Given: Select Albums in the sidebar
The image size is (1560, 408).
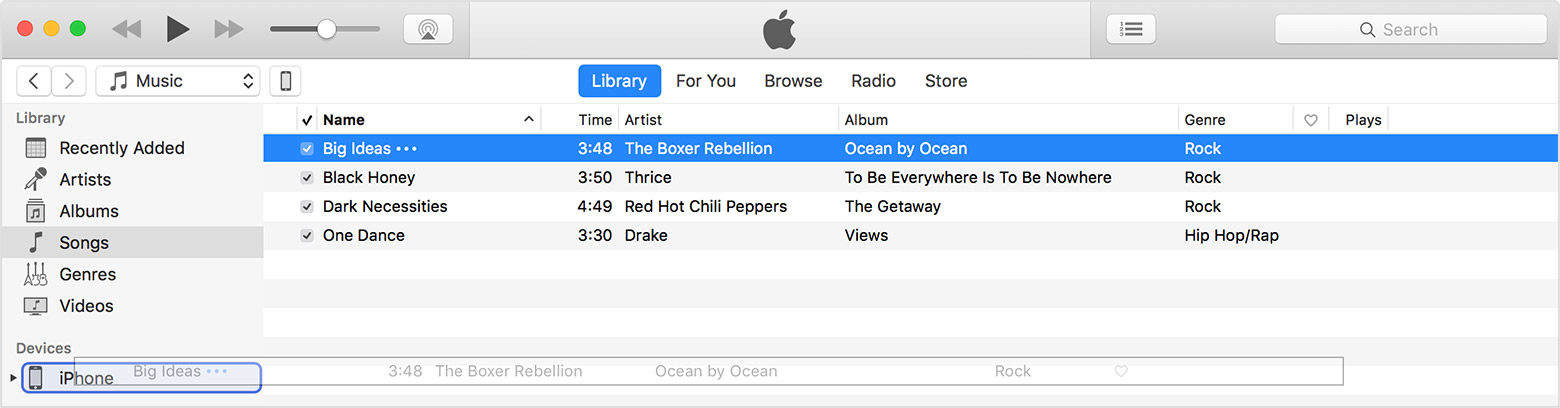Looking at the screenshot, I should (x=132, y=211).
